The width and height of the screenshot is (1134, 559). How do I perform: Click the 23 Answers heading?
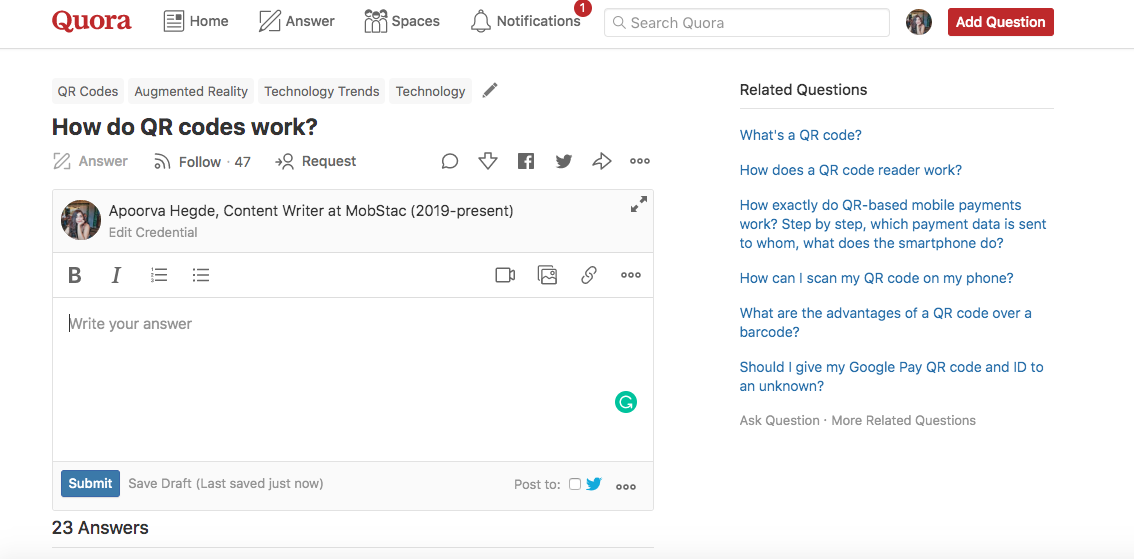(x=100, y=528)
